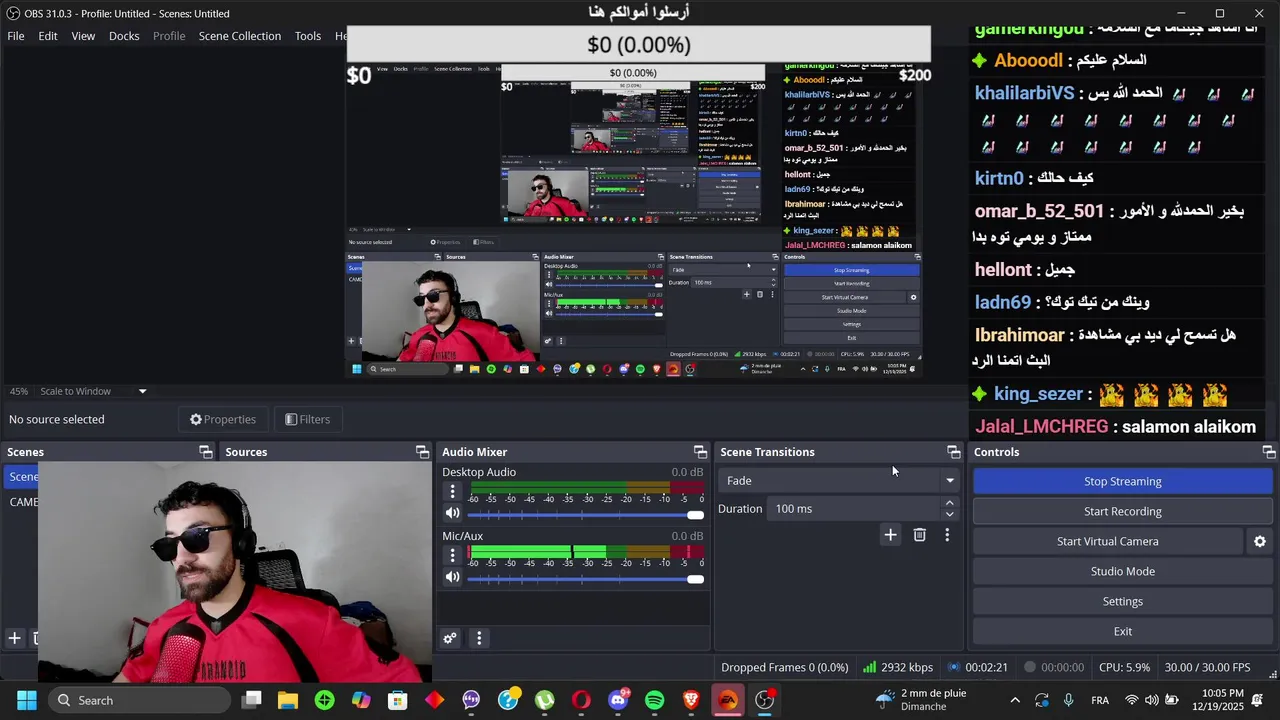
Task: Adjust the Desktop Audio volume slider
Action: click(x=585, y=514)
